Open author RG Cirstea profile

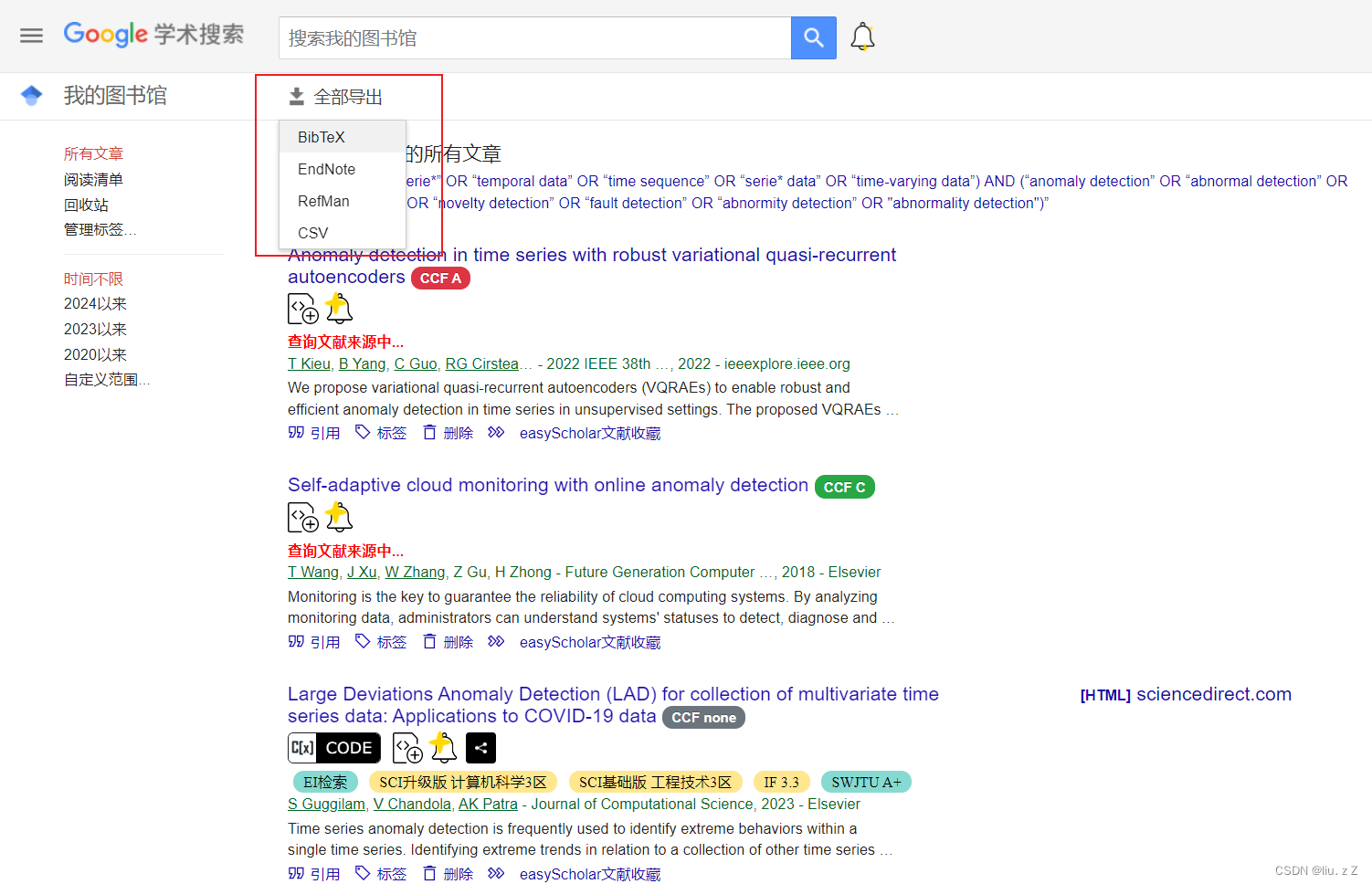click(x=481, y=363)
